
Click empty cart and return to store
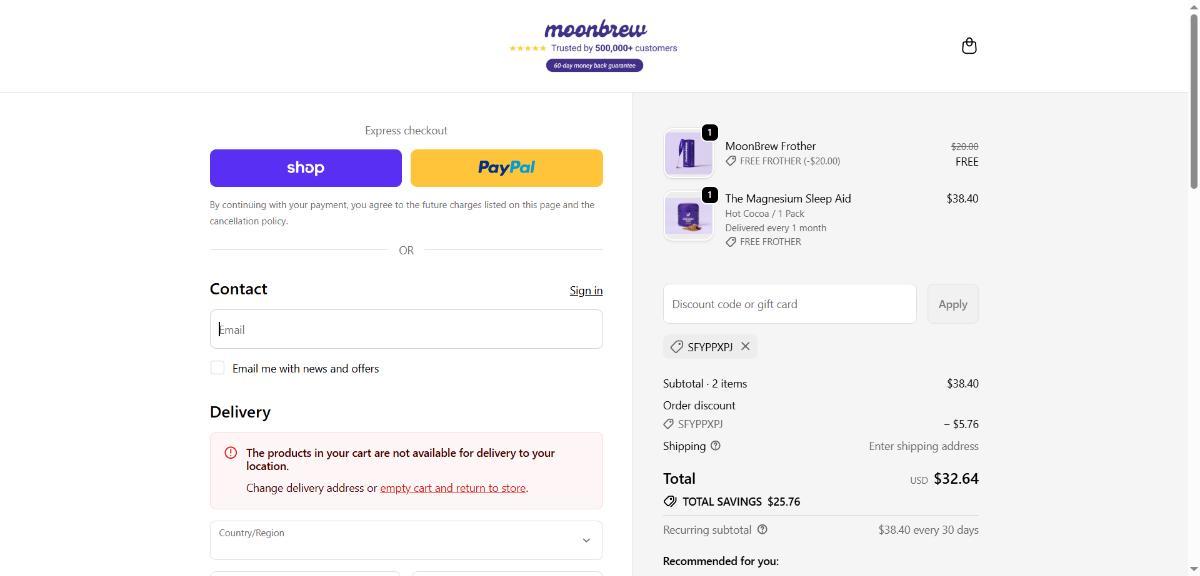(453, 488)
